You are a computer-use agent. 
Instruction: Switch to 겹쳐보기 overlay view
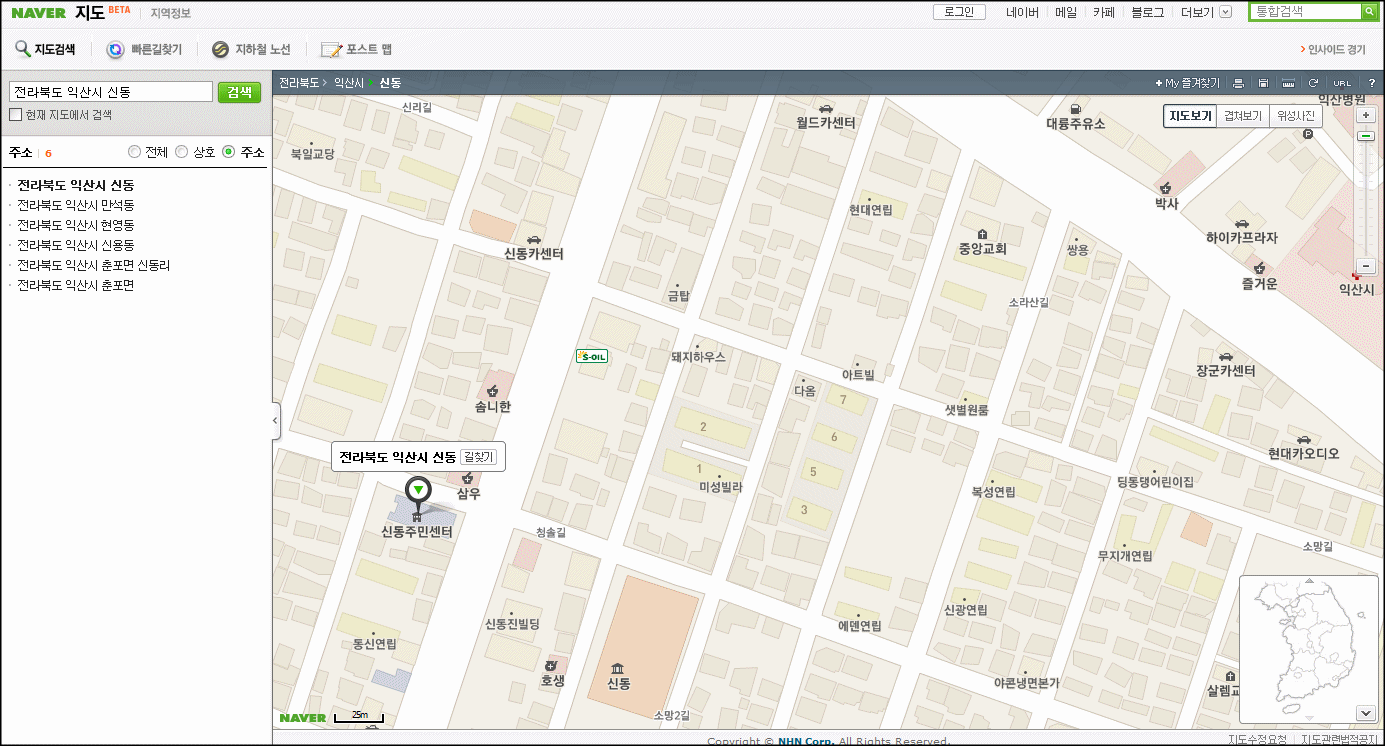click(x=1244, y=116)
